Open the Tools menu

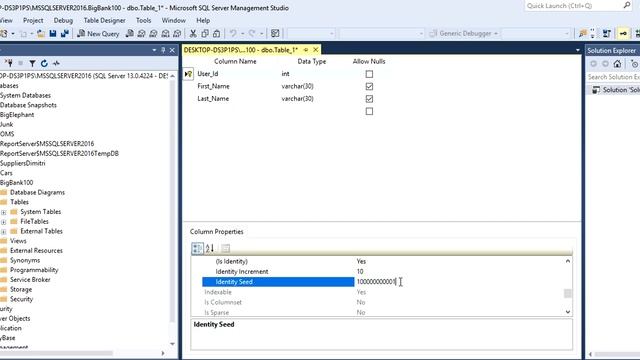(x=143, y=20)
